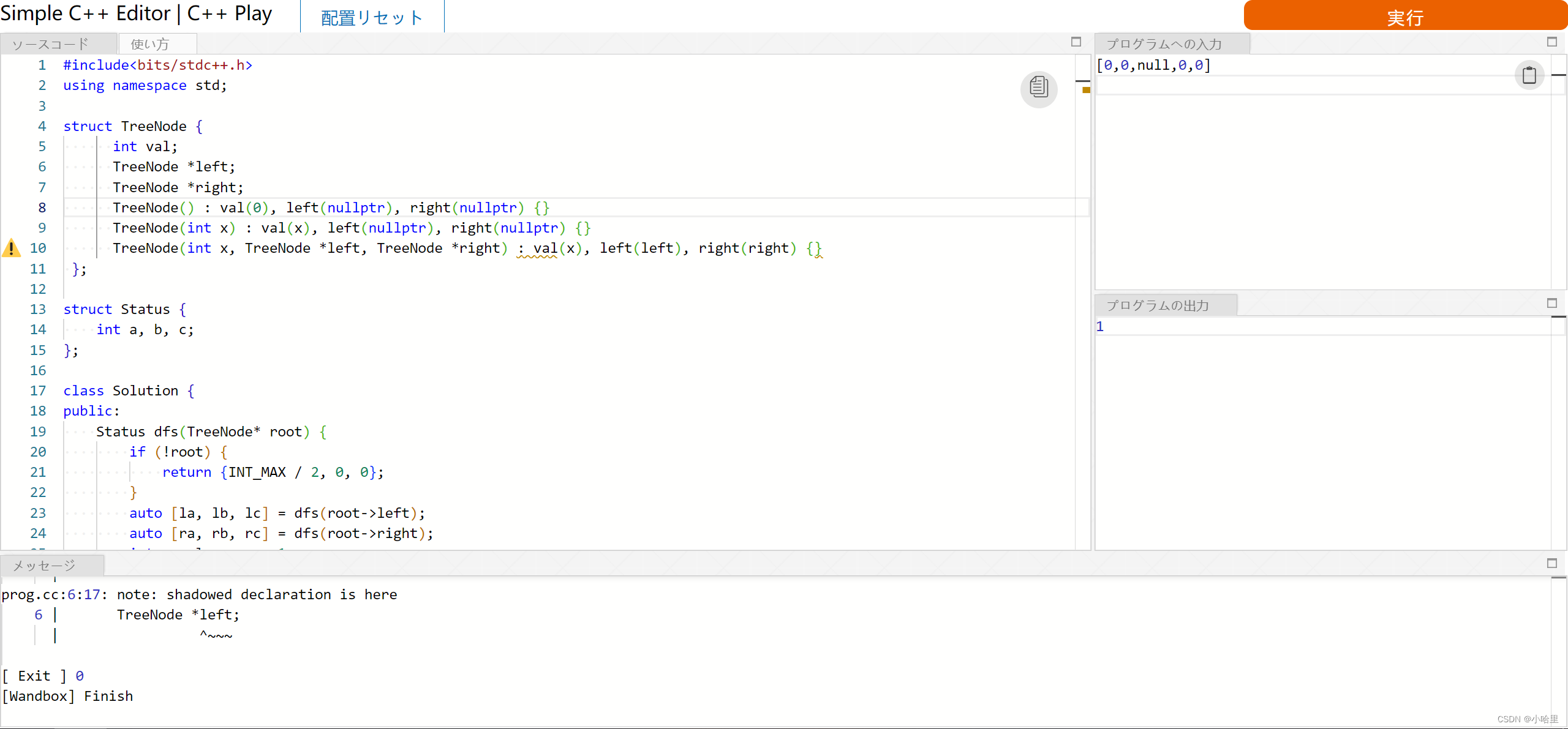Click the warning icon on line 10
The width and height of the screenshot is (1568, 729).
pyautogui.click(x=11, y=248)
